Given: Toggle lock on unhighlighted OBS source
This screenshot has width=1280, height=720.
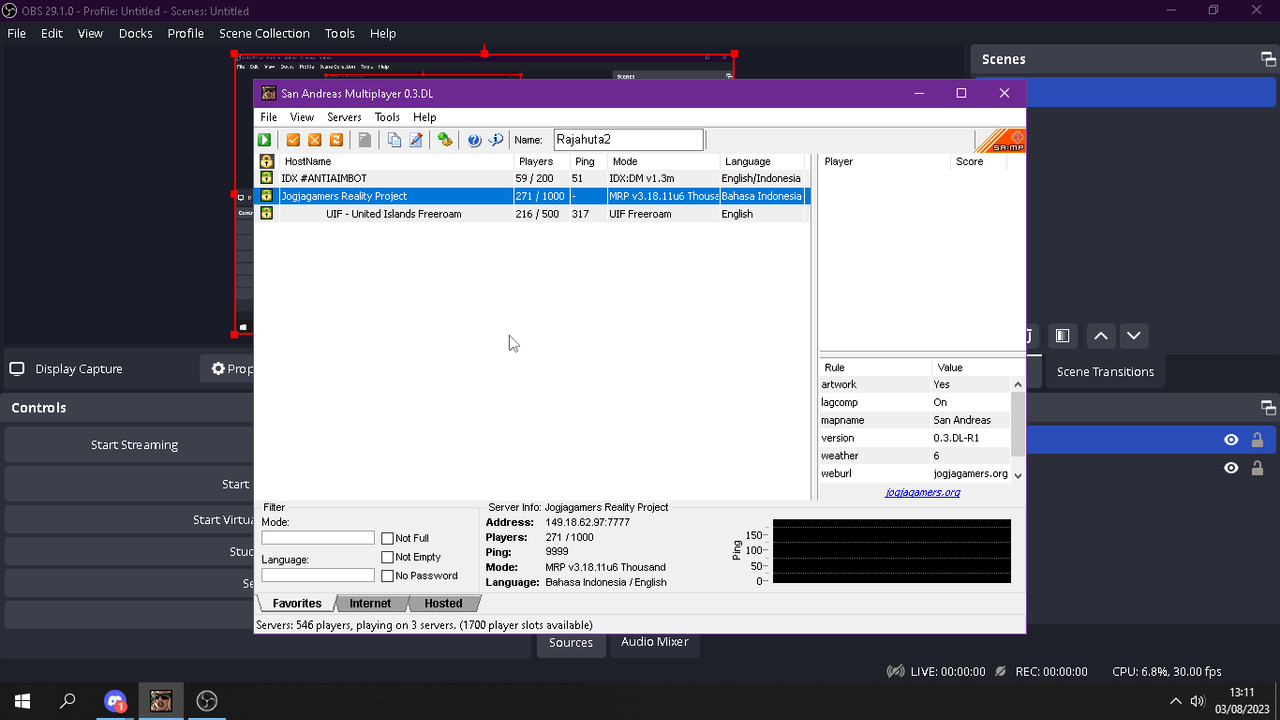Looking at the screenshot, I should point(1258,468).
